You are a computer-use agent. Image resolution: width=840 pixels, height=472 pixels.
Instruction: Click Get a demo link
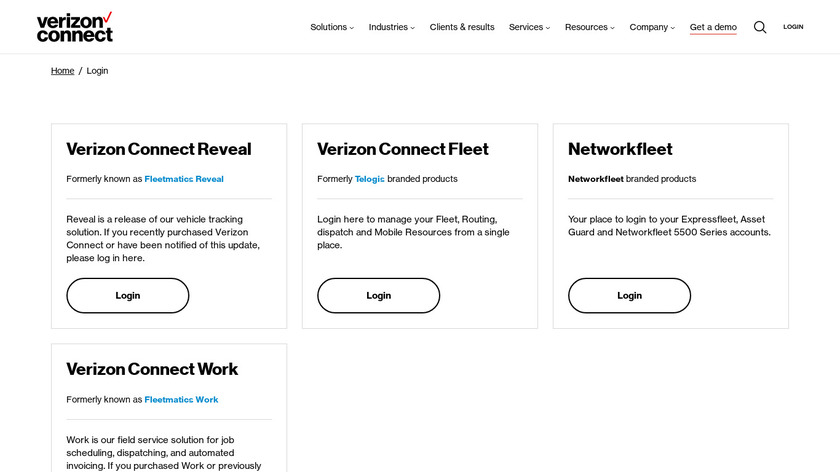[713, 27]
